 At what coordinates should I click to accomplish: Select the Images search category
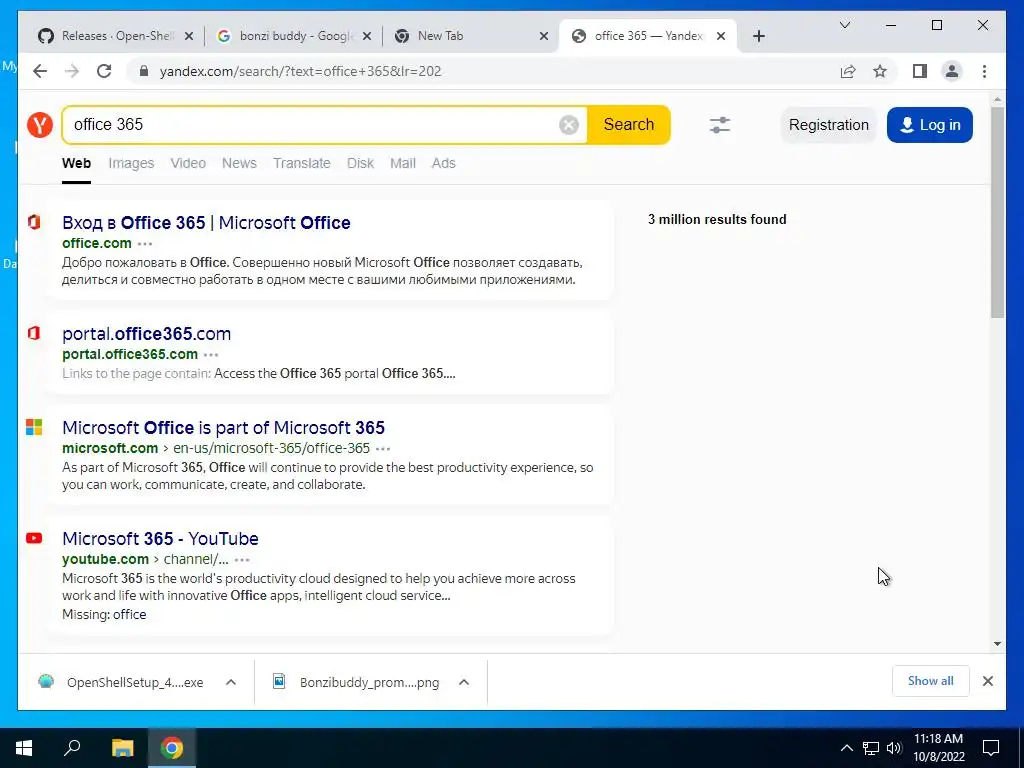[x=131, y=163]
